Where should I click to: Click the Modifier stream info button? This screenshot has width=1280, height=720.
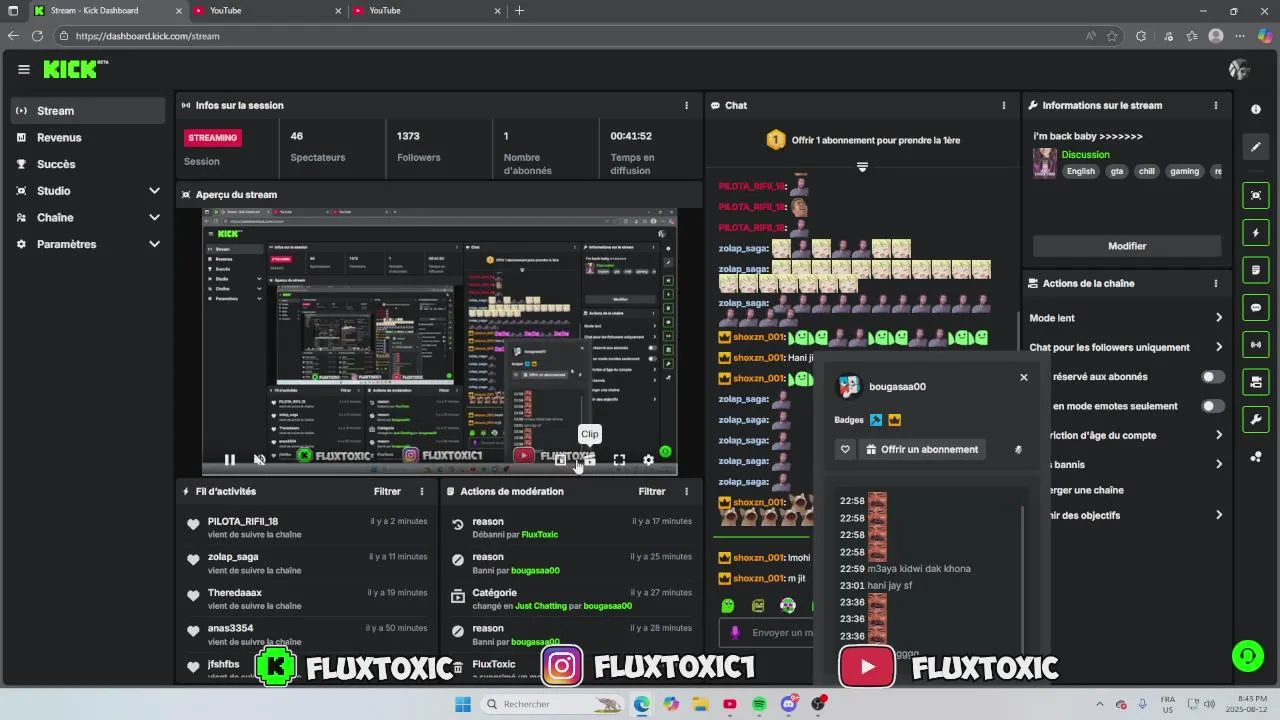[1127, 246]
